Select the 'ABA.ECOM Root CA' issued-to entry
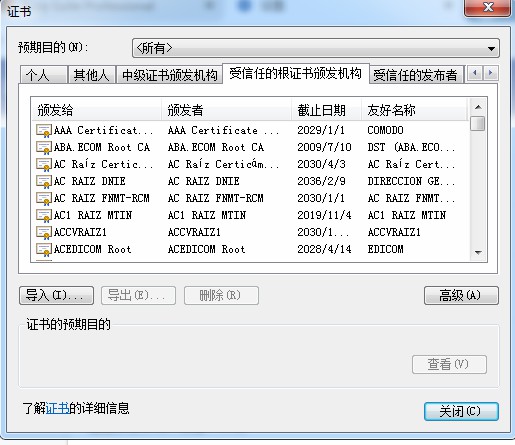 pos(102,147)
